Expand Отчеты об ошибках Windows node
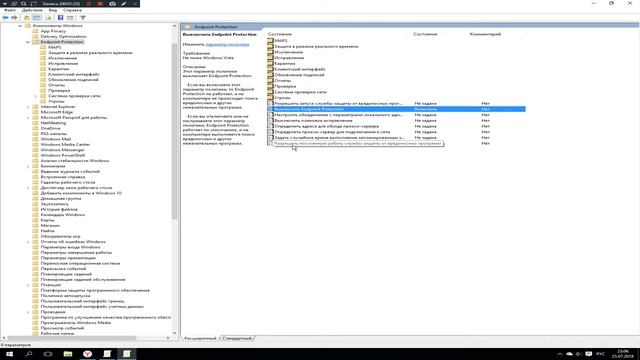This screenshot has height=360, width=640. point(28,242)
